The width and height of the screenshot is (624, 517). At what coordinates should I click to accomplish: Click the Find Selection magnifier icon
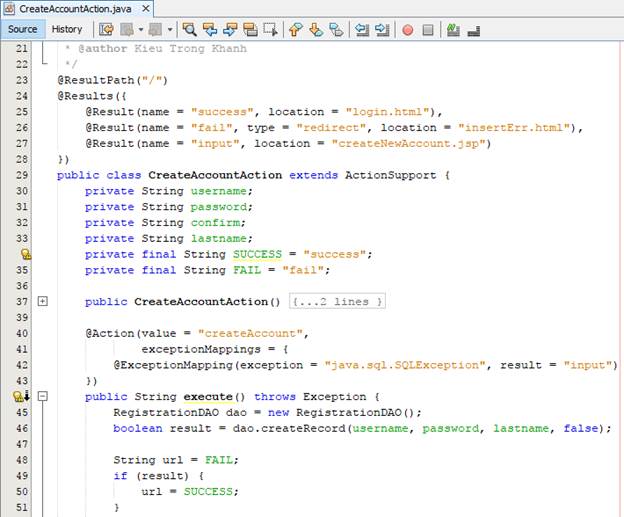pos(189,29)
